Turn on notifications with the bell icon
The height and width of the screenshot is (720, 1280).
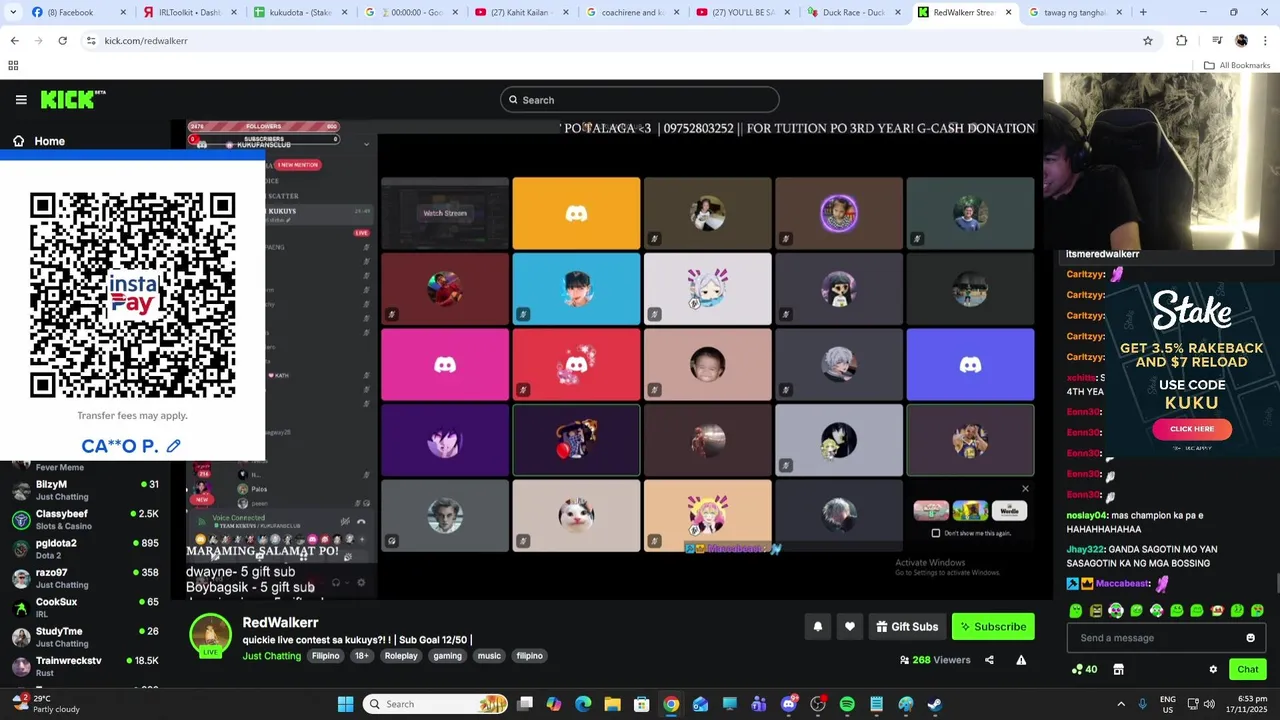point(817,627)
